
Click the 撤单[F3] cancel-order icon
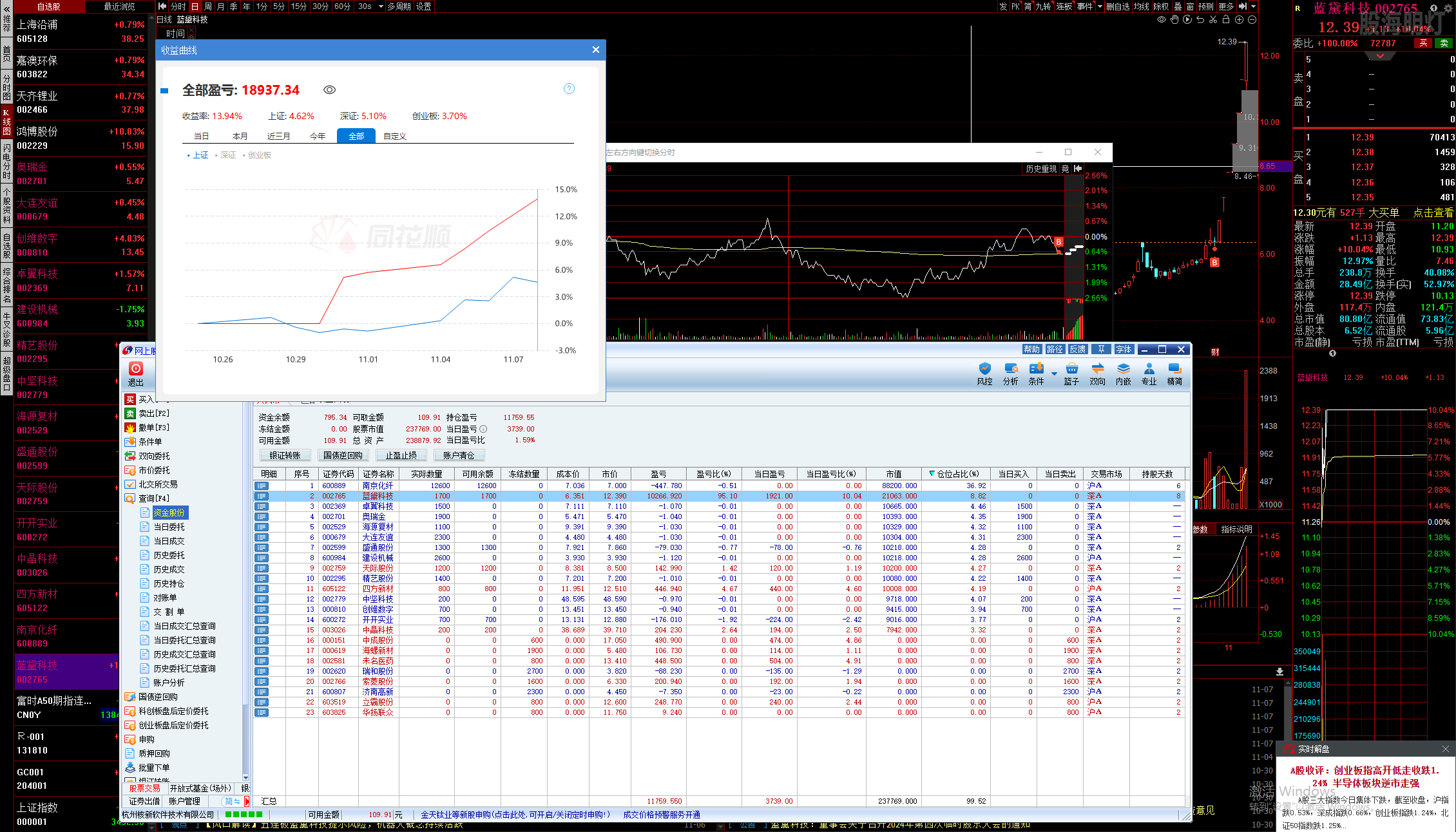130,428
